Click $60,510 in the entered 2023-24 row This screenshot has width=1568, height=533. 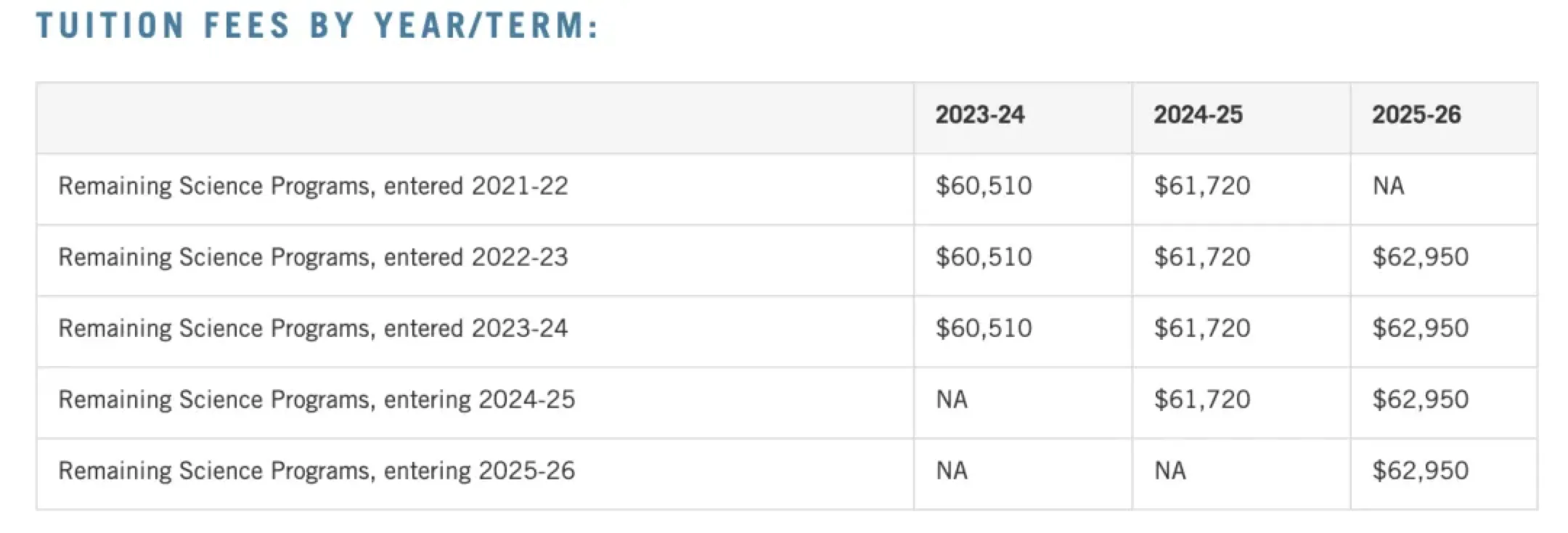[x=984, y=328]
